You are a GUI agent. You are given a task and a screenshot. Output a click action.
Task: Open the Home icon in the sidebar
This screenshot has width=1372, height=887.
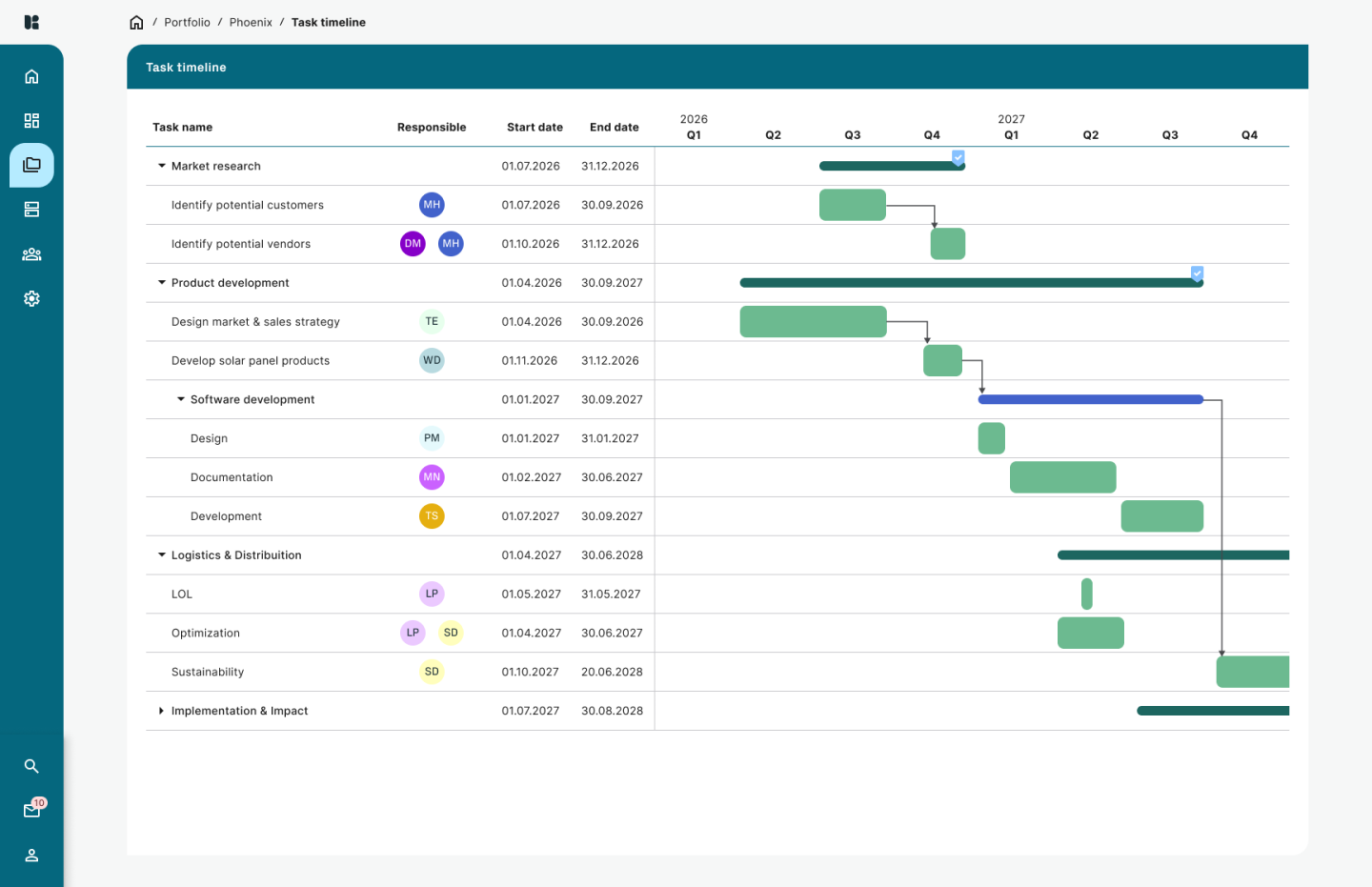click(x=31, y=75)
